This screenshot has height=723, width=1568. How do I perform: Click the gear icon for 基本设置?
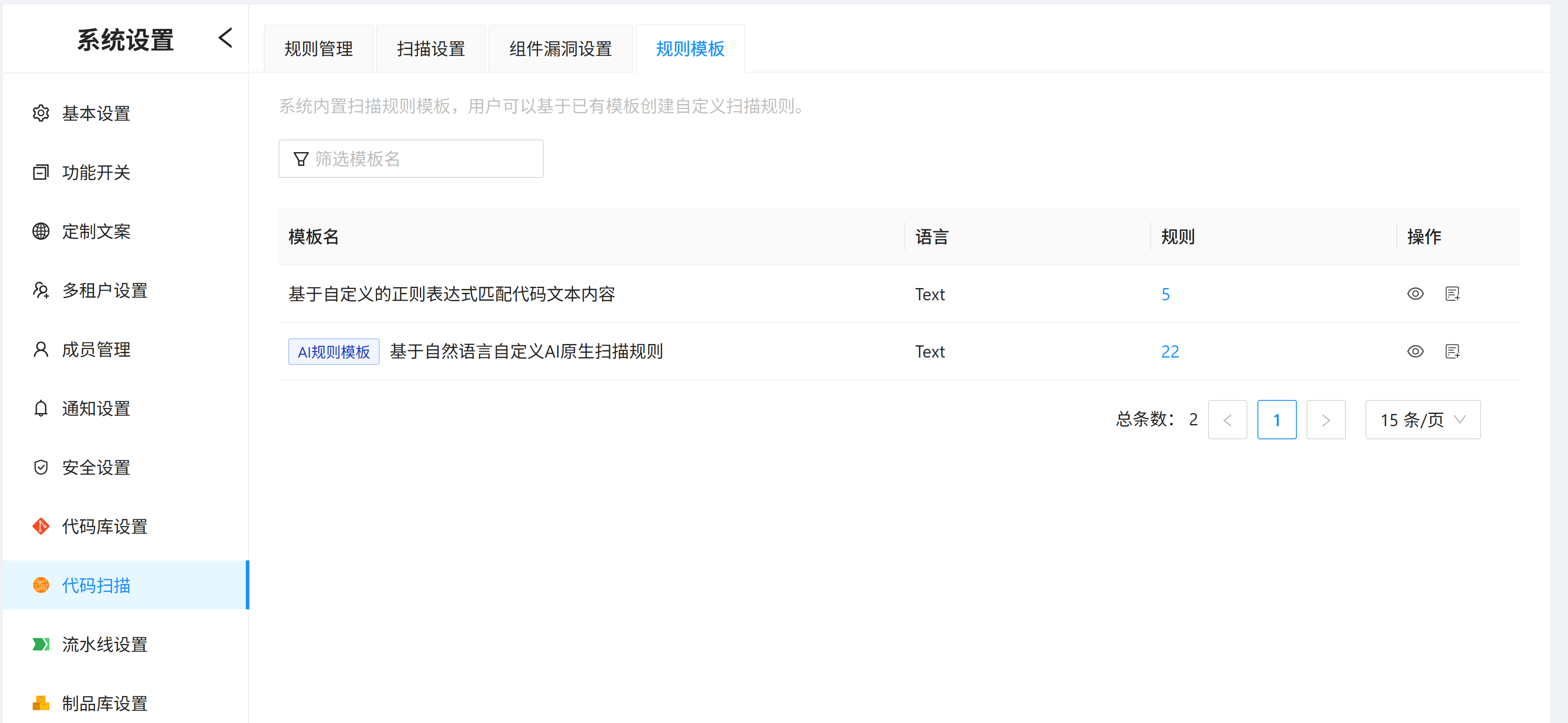click(41, 113)
